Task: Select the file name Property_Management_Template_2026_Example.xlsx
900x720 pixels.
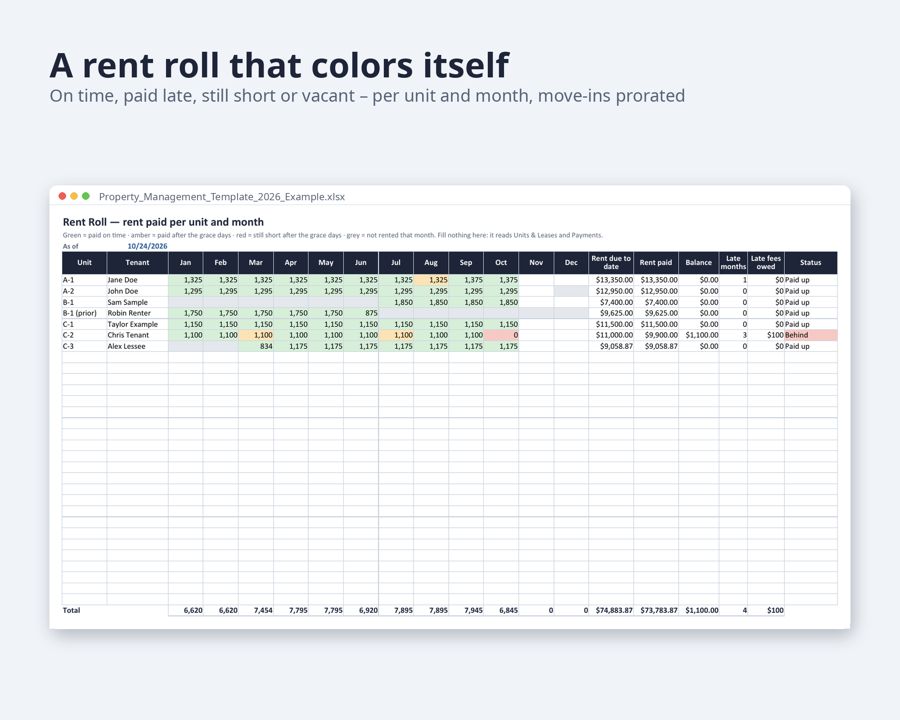Action: pos(222,196)
